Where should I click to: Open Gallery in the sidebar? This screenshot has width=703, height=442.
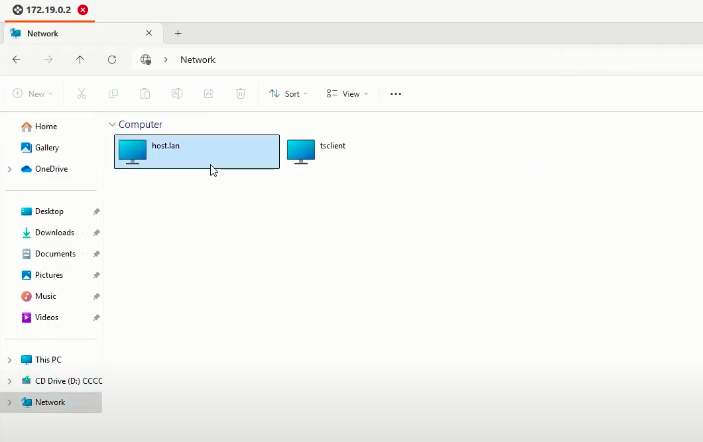pyautogui.click(x=40, y=147)
